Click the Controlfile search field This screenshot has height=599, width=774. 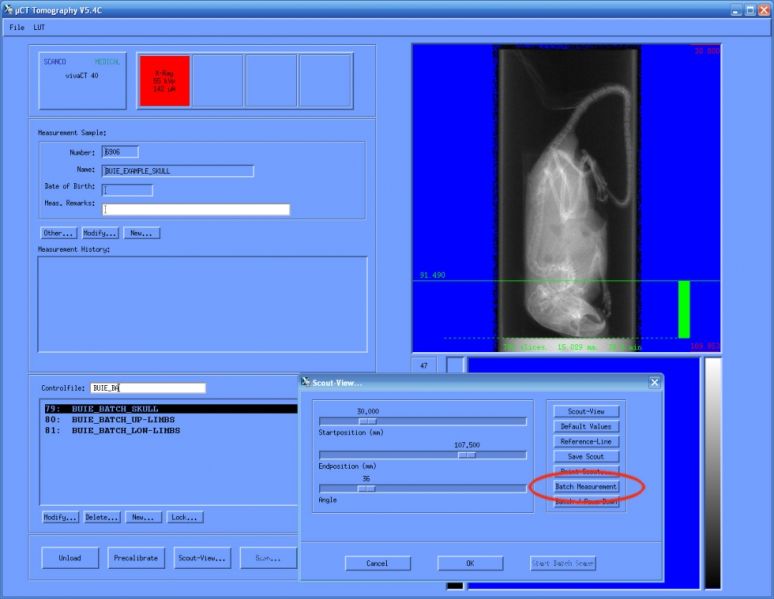click(x=148, y=388)
